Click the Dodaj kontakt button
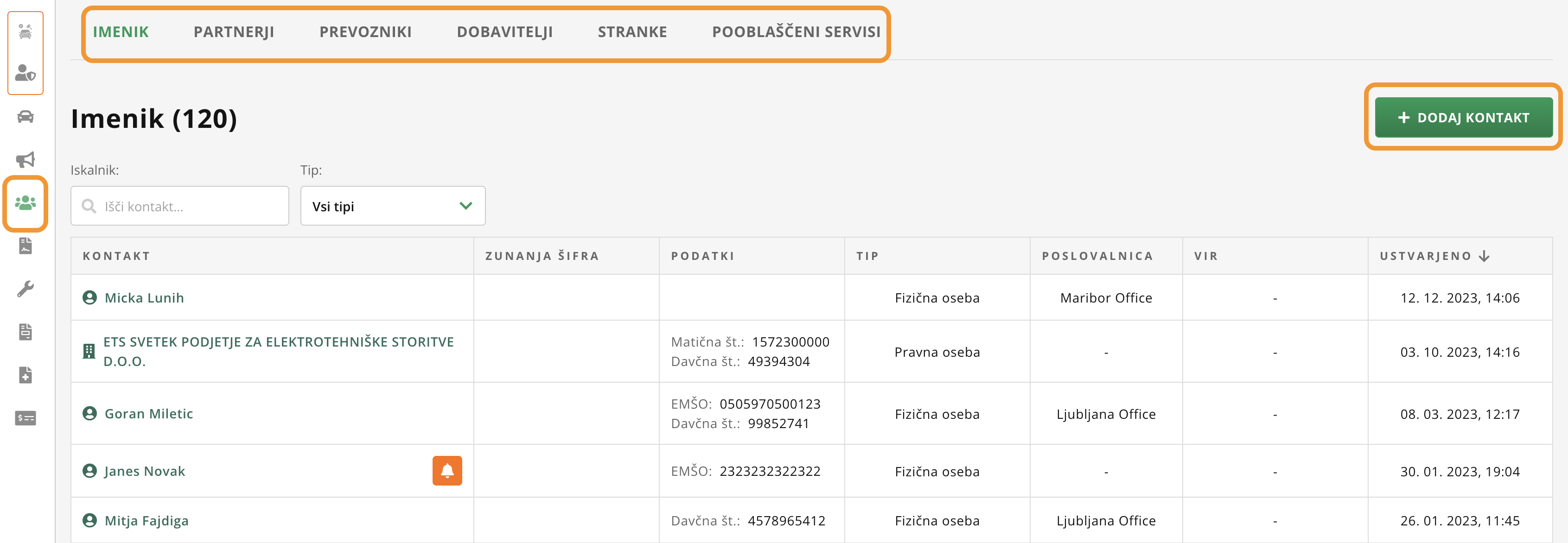1568x543 pixels. [x=1463, y=117]
